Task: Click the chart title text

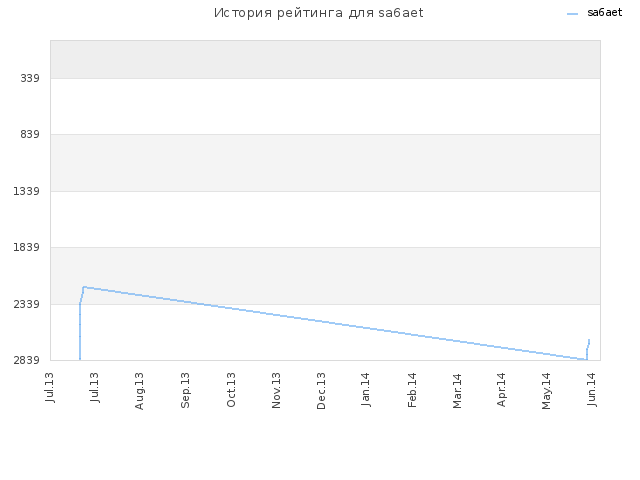Action: [x=319, y=13]
